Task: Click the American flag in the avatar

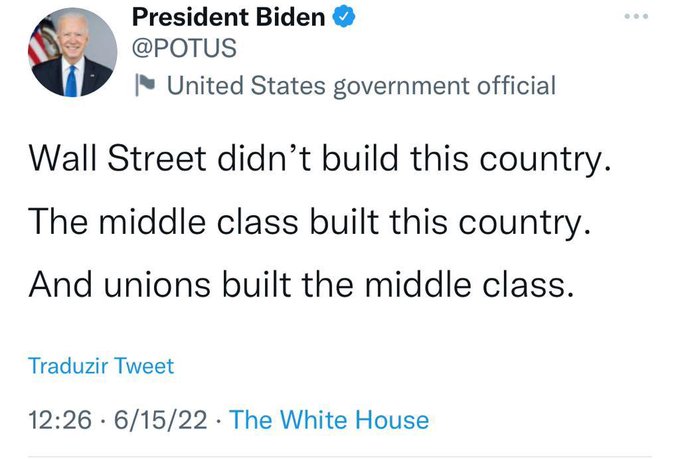Action: pyautogui.click(x=41, y=44)
